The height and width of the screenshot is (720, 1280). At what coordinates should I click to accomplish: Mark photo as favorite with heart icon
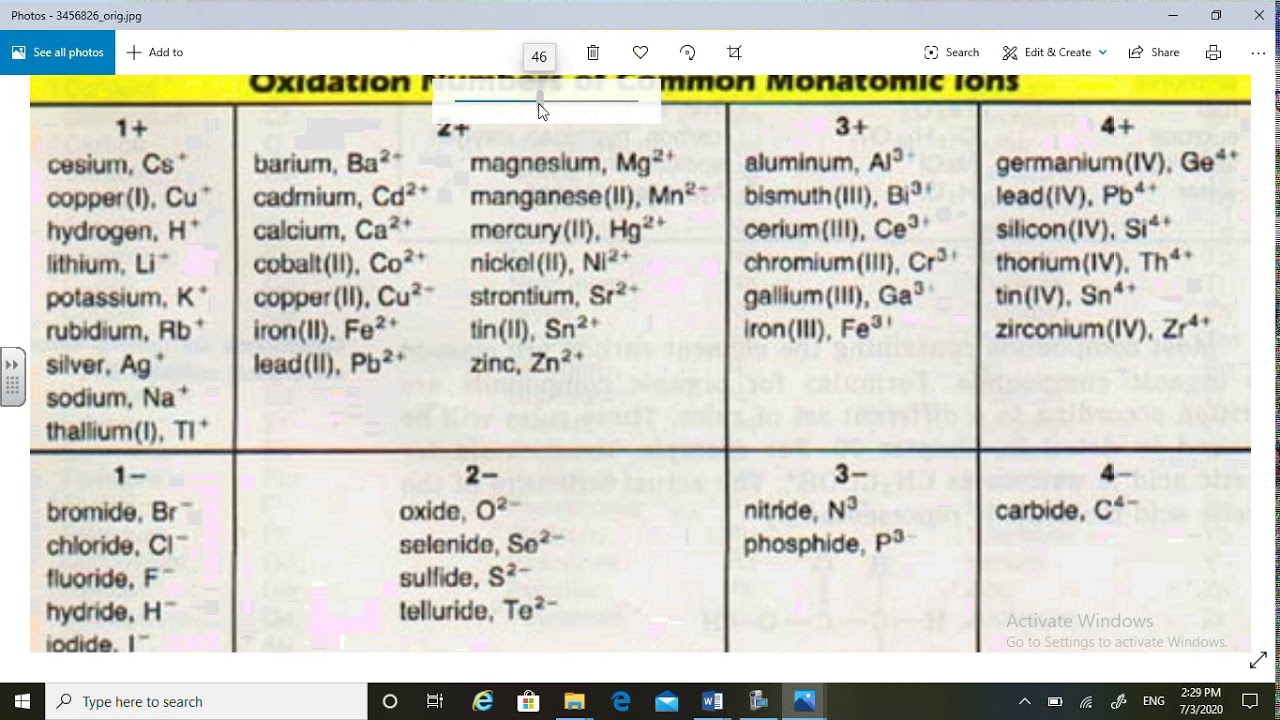click(x=640, y=52)
